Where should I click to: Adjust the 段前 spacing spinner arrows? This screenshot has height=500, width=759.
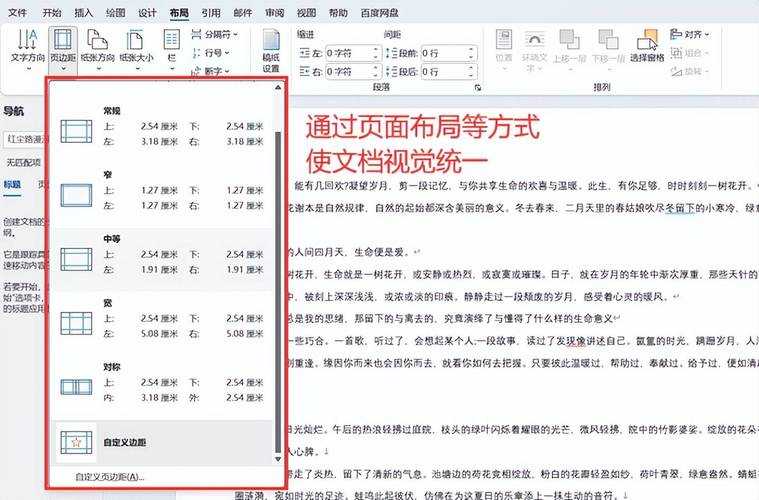click(x=471, y=53)
